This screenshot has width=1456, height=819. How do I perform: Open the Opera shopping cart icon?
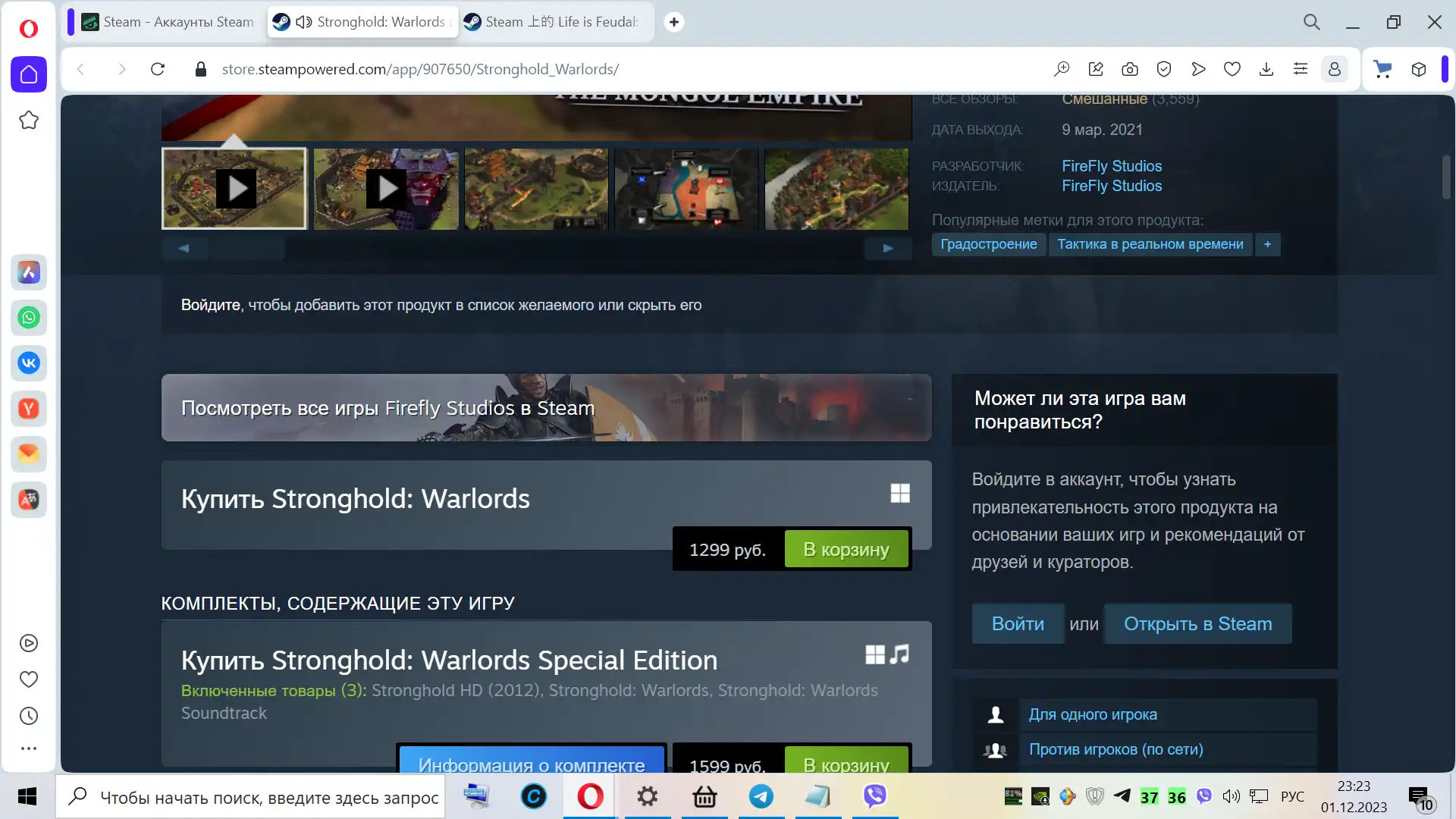coord(1382,69)
